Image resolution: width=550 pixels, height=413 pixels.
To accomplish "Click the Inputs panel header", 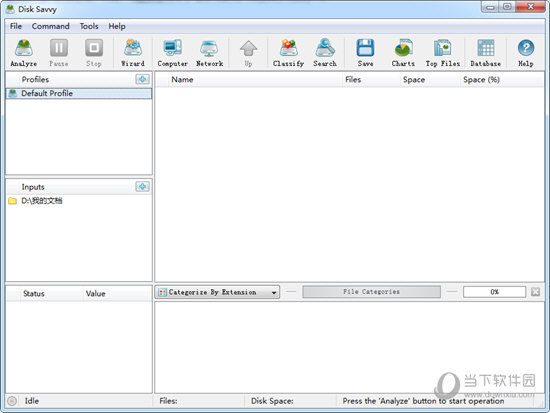I will click(x=33, y=187).
